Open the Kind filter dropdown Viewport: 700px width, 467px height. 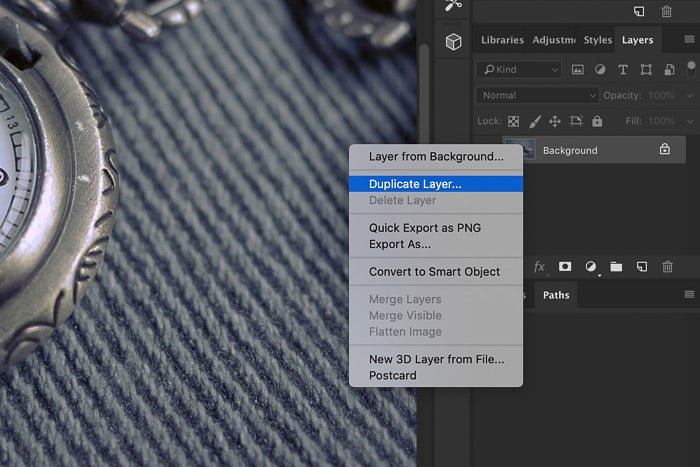[x=519, y=70]
